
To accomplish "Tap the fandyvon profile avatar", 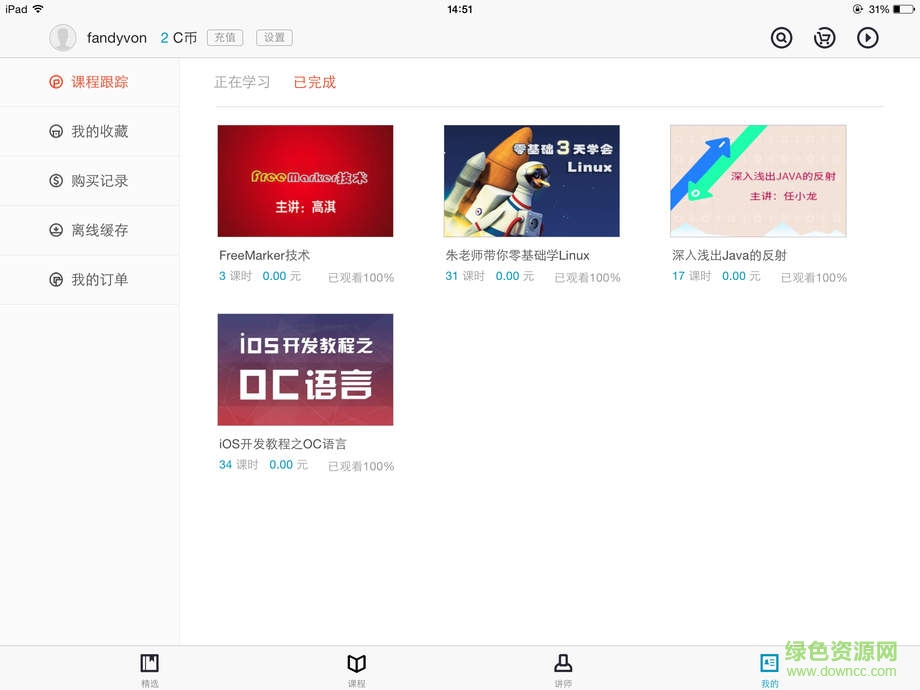I will pos(62,37).
